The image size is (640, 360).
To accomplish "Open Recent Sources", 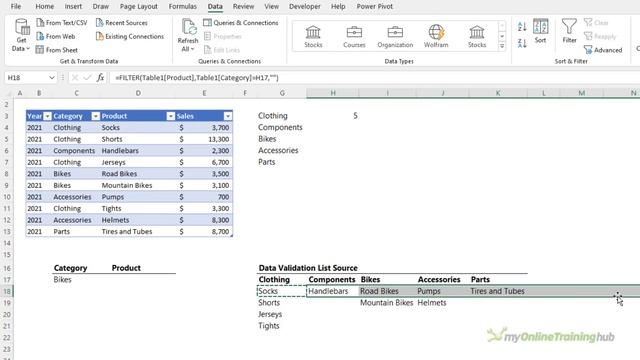I will tap(122, 23).
